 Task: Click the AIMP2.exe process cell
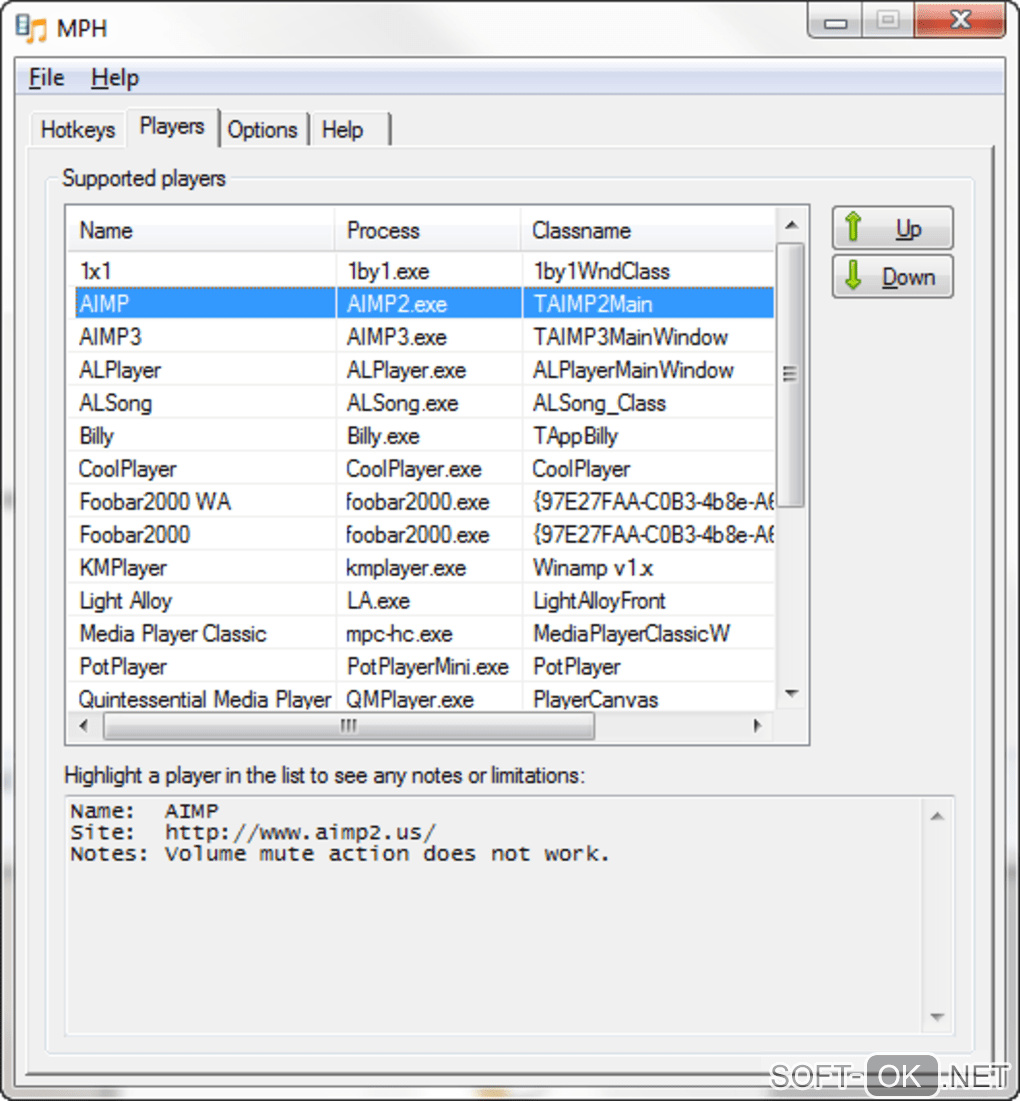[x=428, y=304]
